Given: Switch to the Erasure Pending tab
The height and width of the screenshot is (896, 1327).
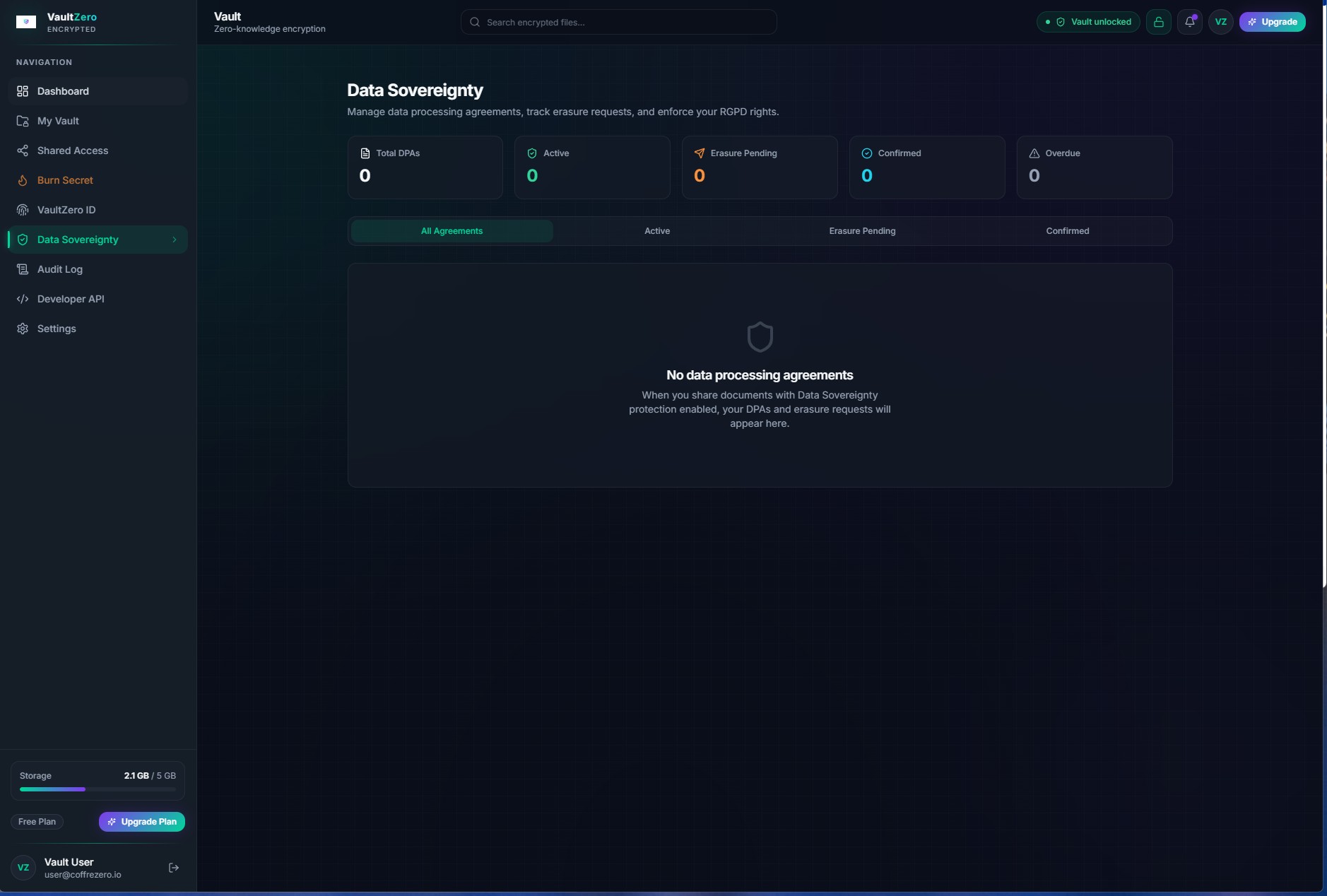Looking at the screenshot, I should pyautogui.click(x=862, y=231).
